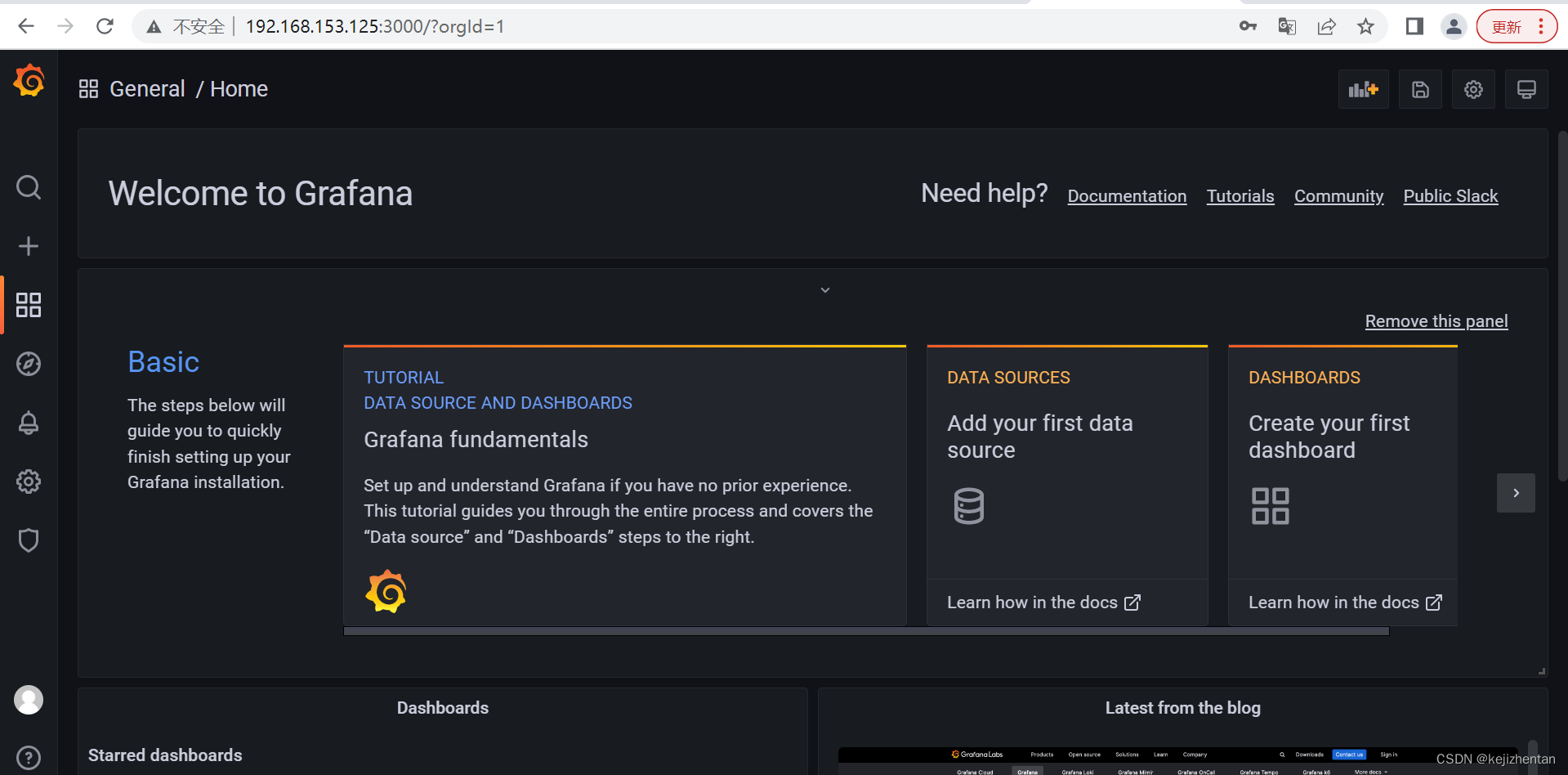This screenshot has width=1568, height=775.
Task: Open the search dashboards magnifier icon
Action: click(x=29, y=187)
